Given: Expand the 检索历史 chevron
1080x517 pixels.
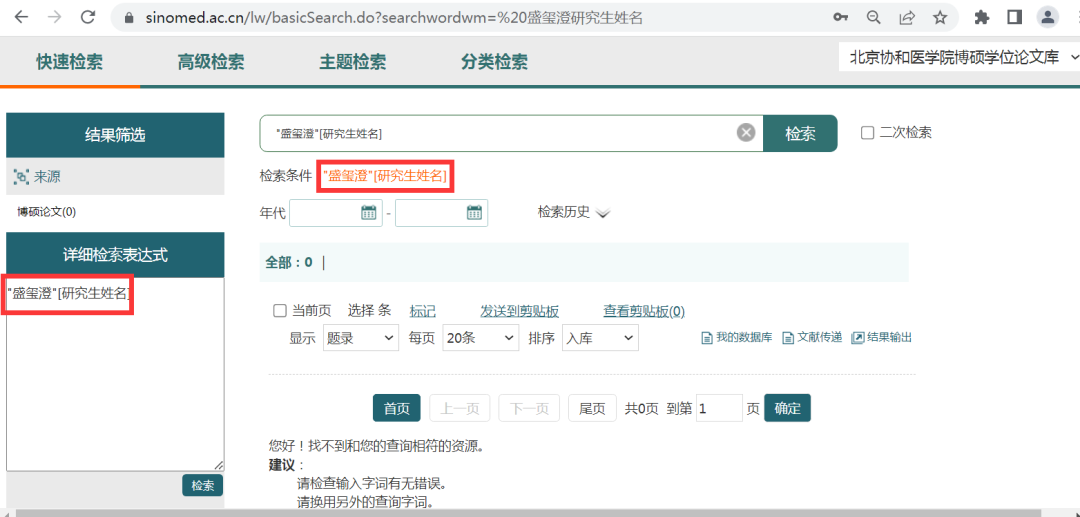Looking at the screenshot, I should coord(603,213).
